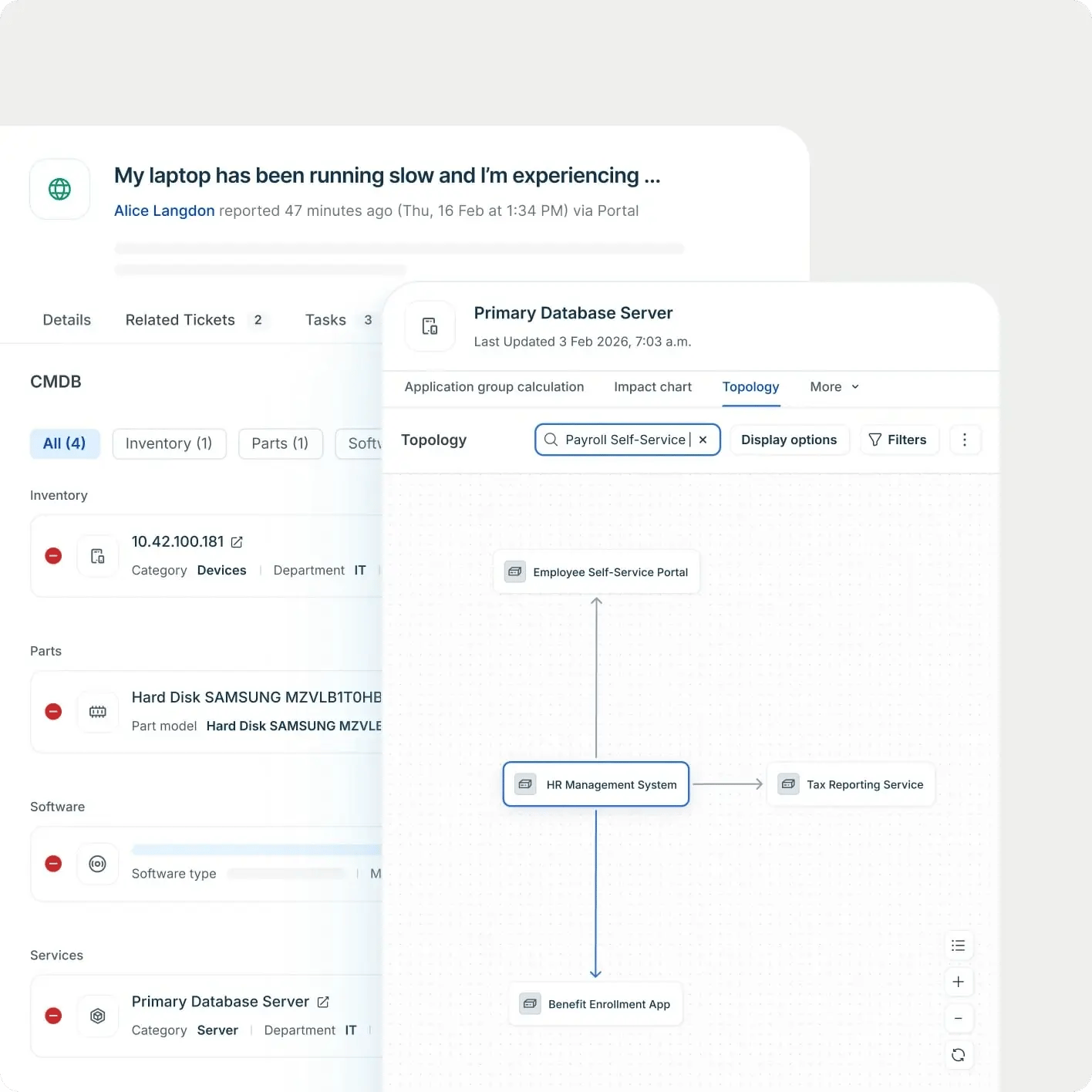Click the device icon in the Primary Database Server header

[430, 326]
